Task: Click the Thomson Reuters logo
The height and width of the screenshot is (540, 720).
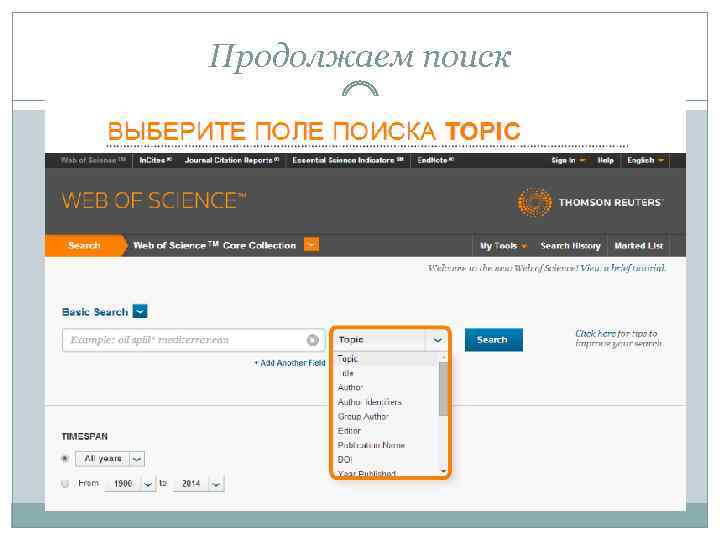Action: [x=591, y=202]
